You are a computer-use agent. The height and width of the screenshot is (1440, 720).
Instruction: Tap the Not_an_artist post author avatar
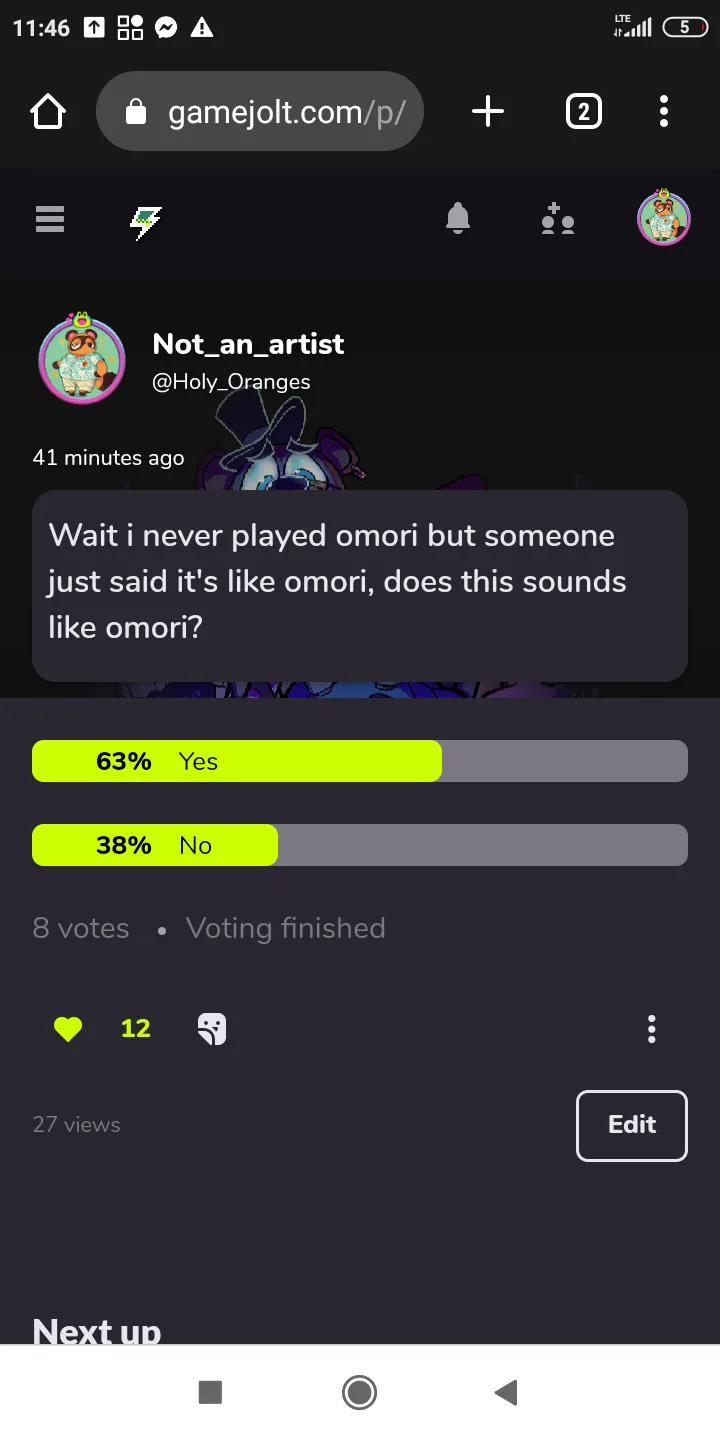point(82,360)
